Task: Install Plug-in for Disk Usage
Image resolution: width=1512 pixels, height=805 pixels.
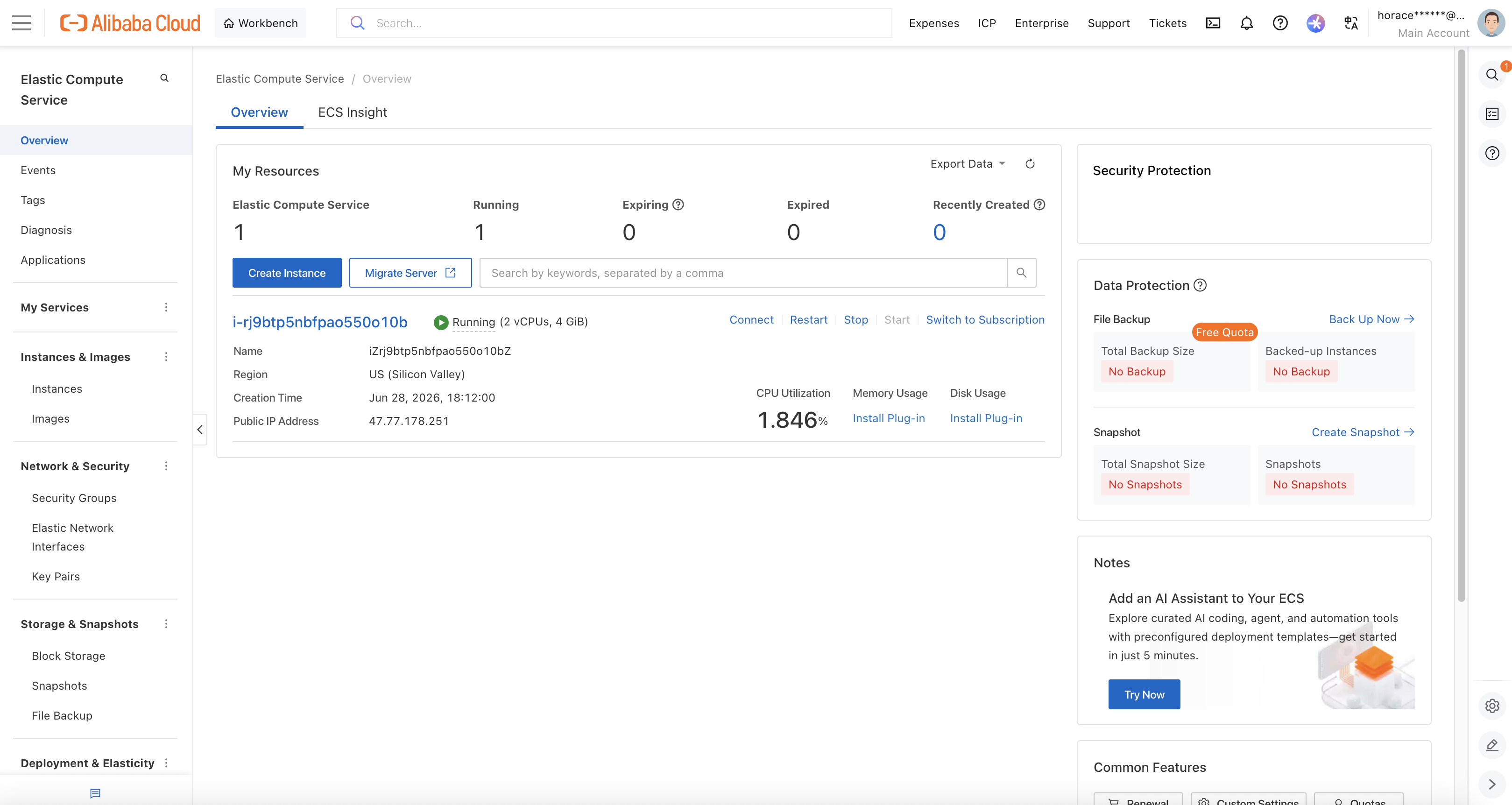Action: pyautogui.click(x=986, y=418)
